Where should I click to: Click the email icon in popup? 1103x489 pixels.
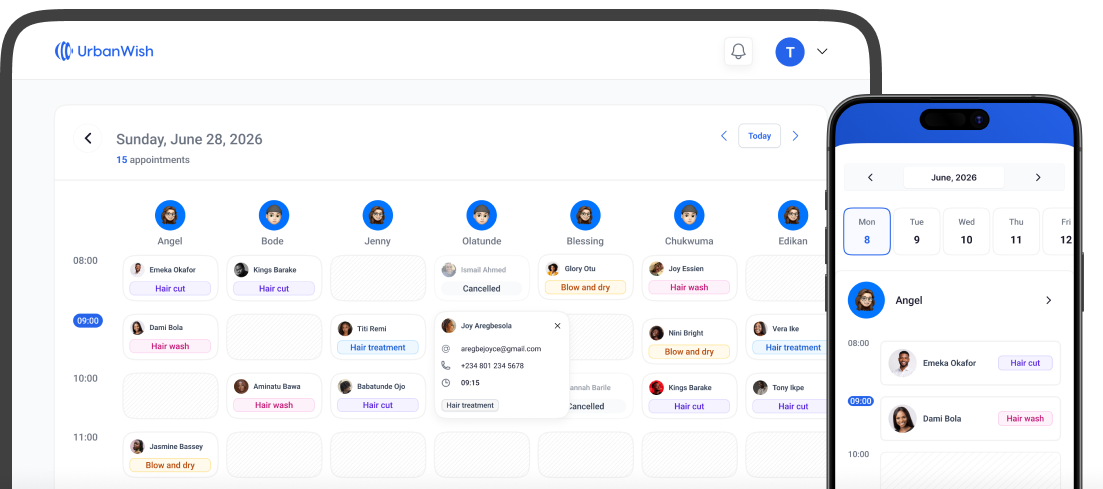(446, 348)
